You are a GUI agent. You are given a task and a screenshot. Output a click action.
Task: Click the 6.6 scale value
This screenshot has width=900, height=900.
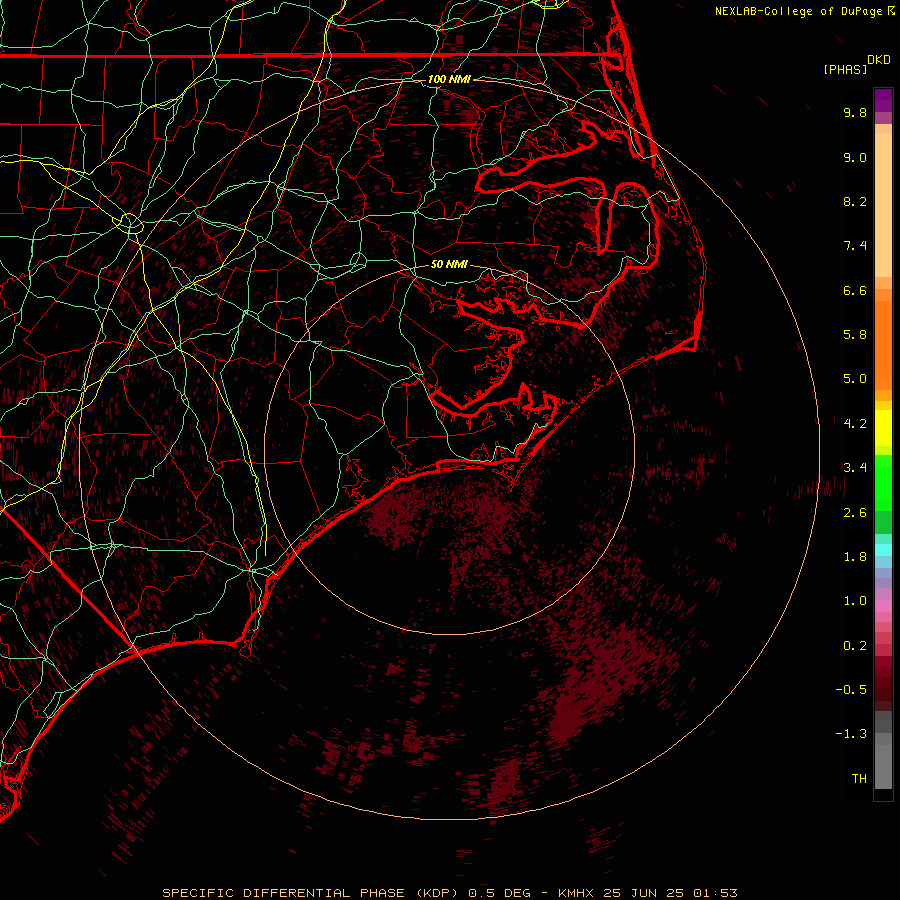click(855, 290)
